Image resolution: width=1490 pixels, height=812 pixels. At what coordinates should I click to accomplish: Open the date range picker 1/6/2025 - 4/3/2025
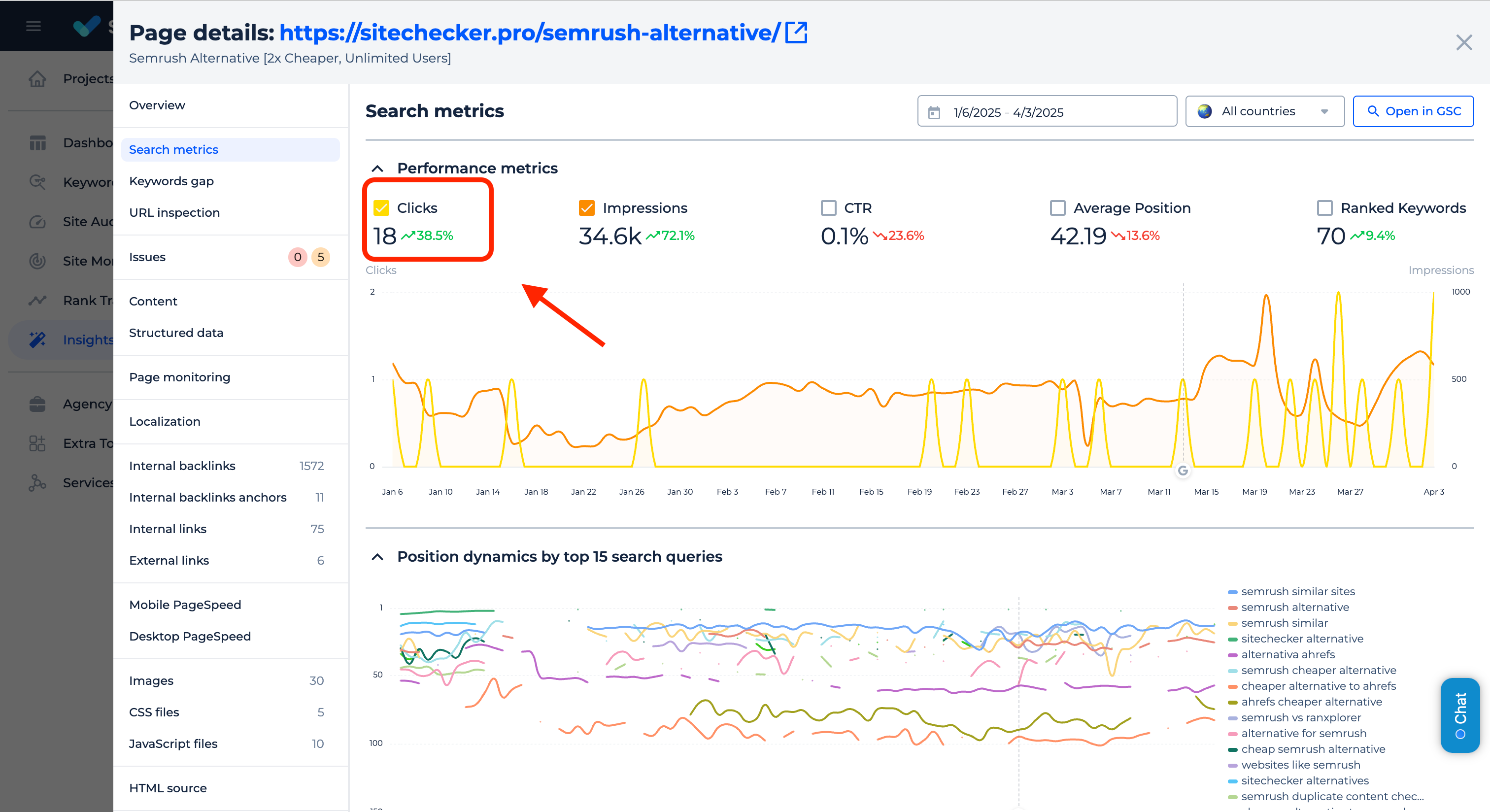click(1047, 111)
